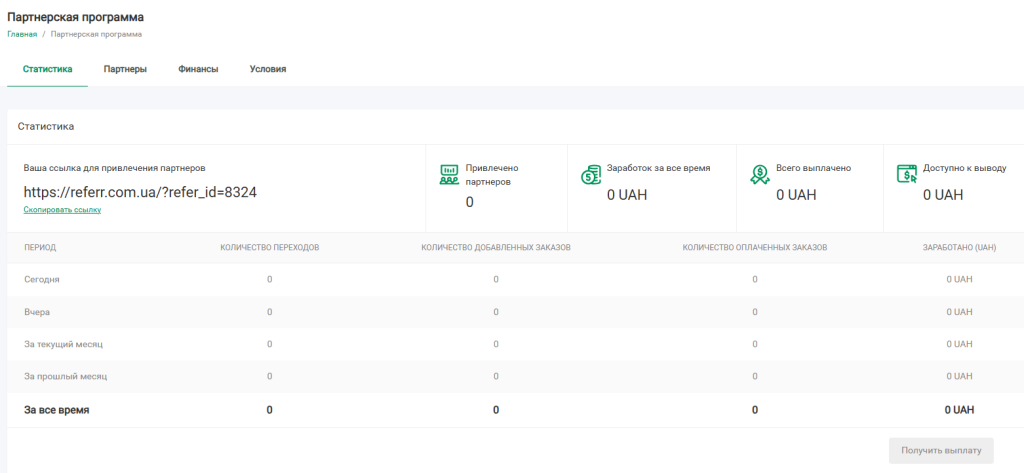Image resolution: width=1024 pixels, height=473 pixels.
Task: Select the referral URL text
Action: [140, 191]
